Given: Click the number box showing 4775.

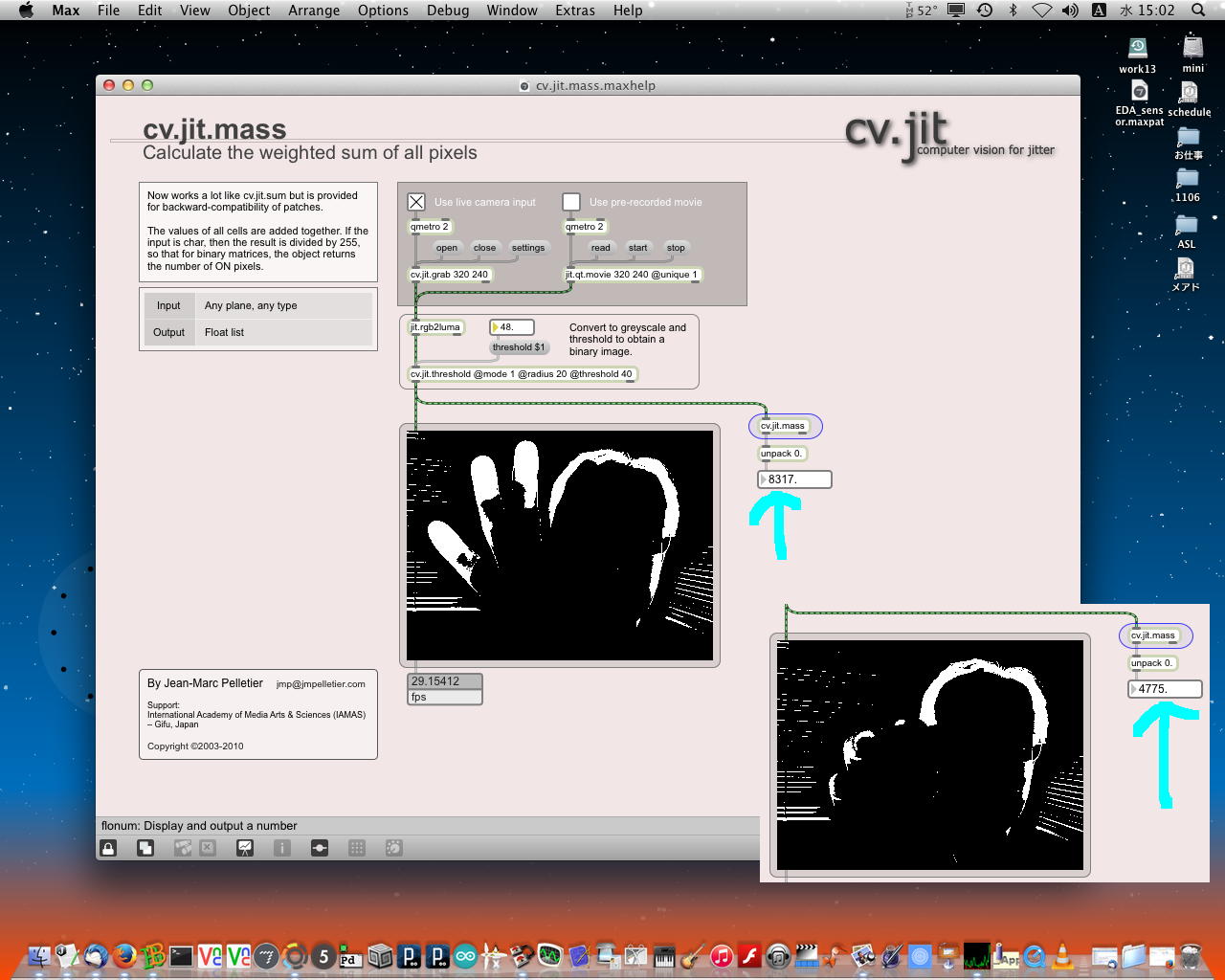Looking at the screenshot, I should click(x=1166, y=689).
